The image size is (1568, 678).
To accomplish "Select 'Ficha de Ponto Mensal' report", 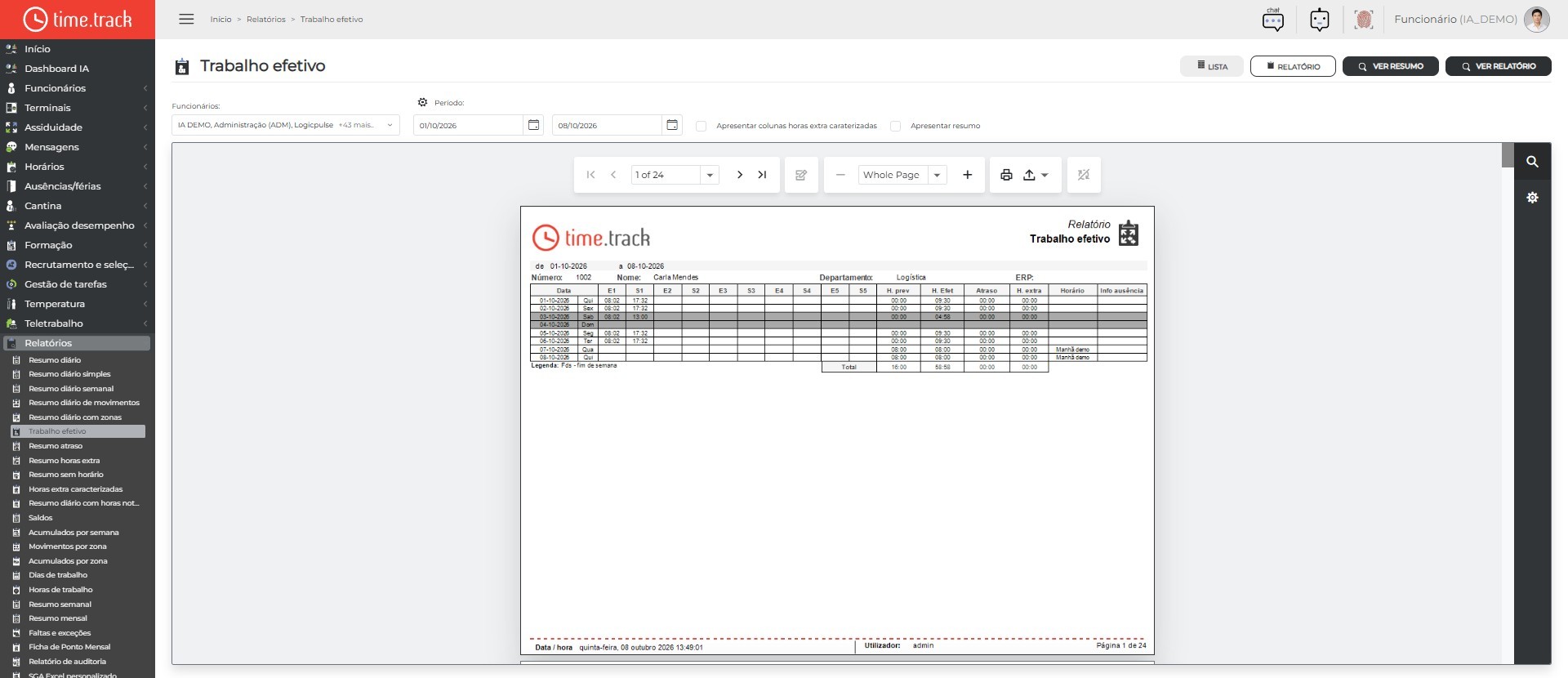I will coord(69,647).
